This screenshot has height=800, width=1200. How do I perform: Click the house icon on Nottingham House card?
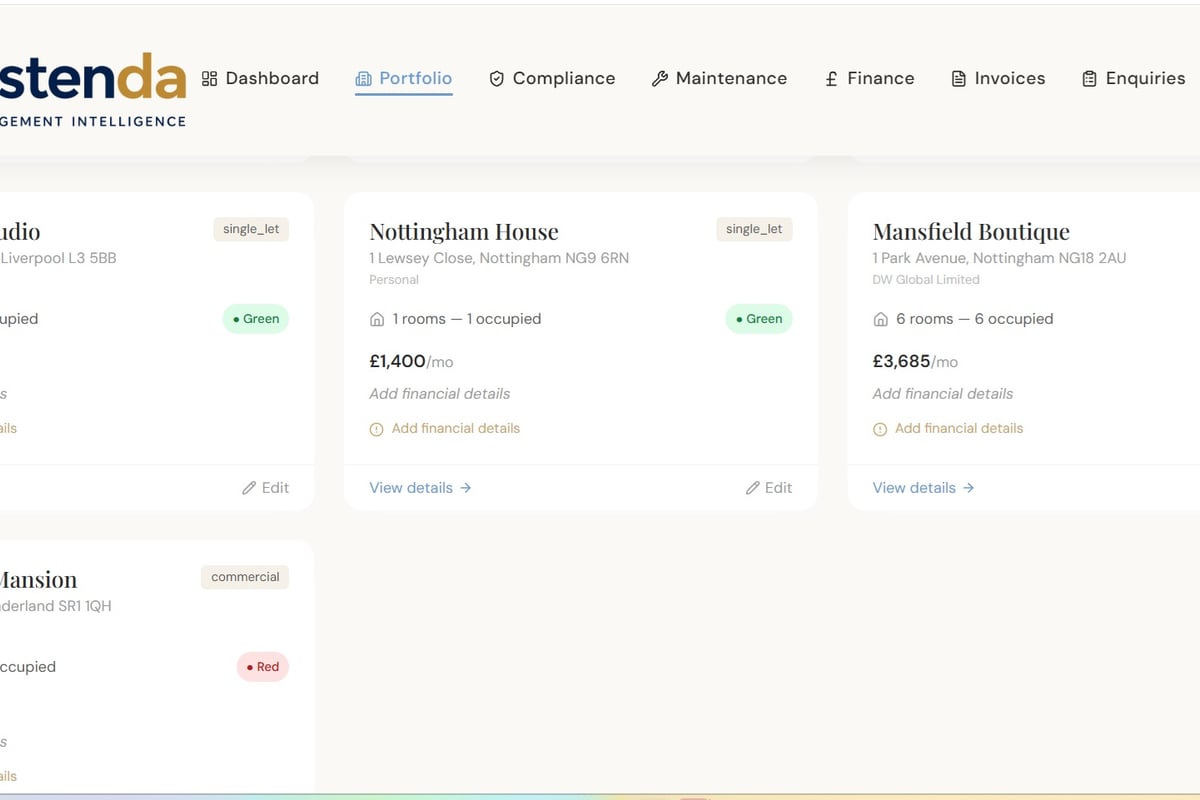(377, 319)
